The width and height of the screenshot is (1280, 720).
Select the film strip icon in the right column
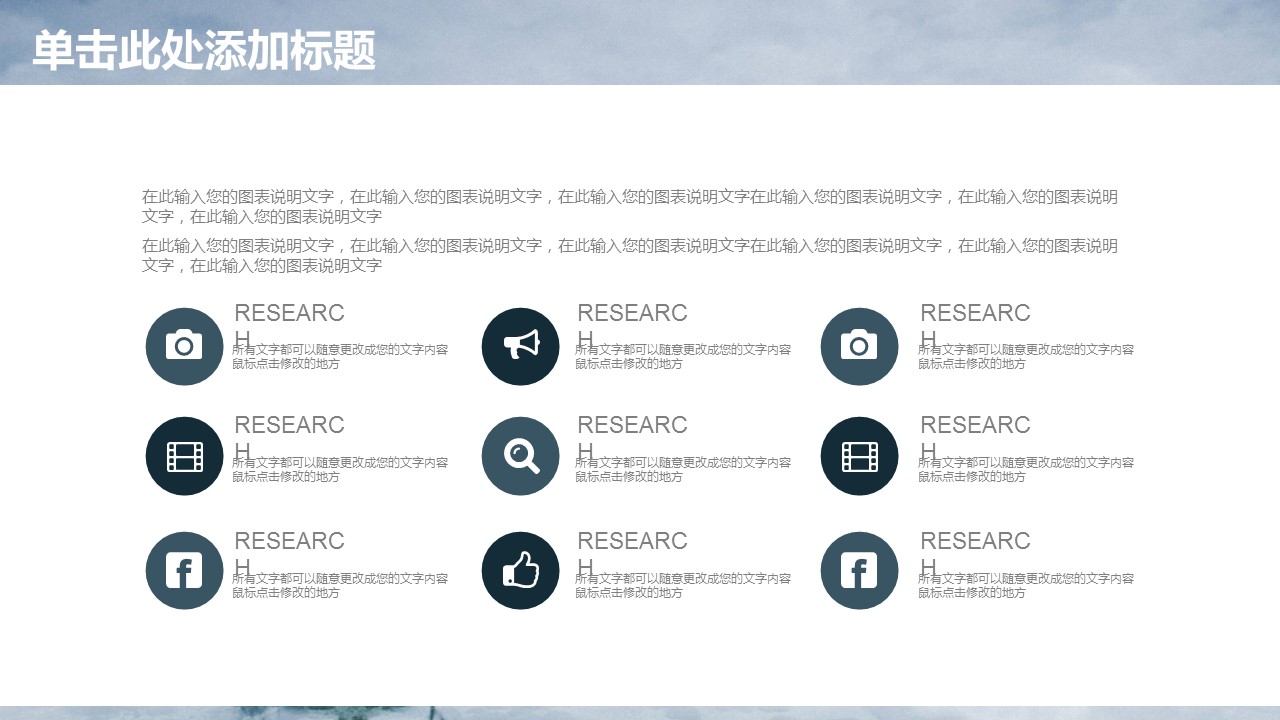point(859,456)
